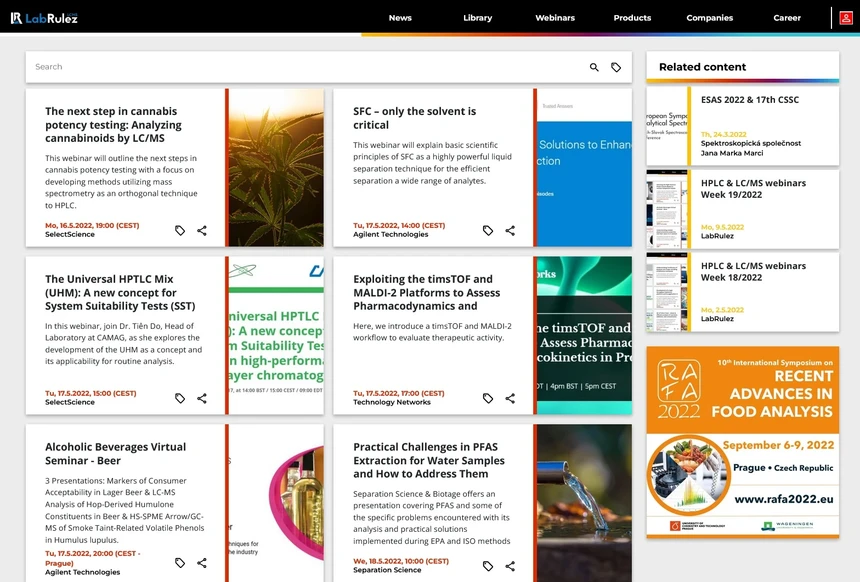Share the Alcoholic Beverages Virtual Seminar
This screenshot has height=582, width=860.
coord(202,563)
